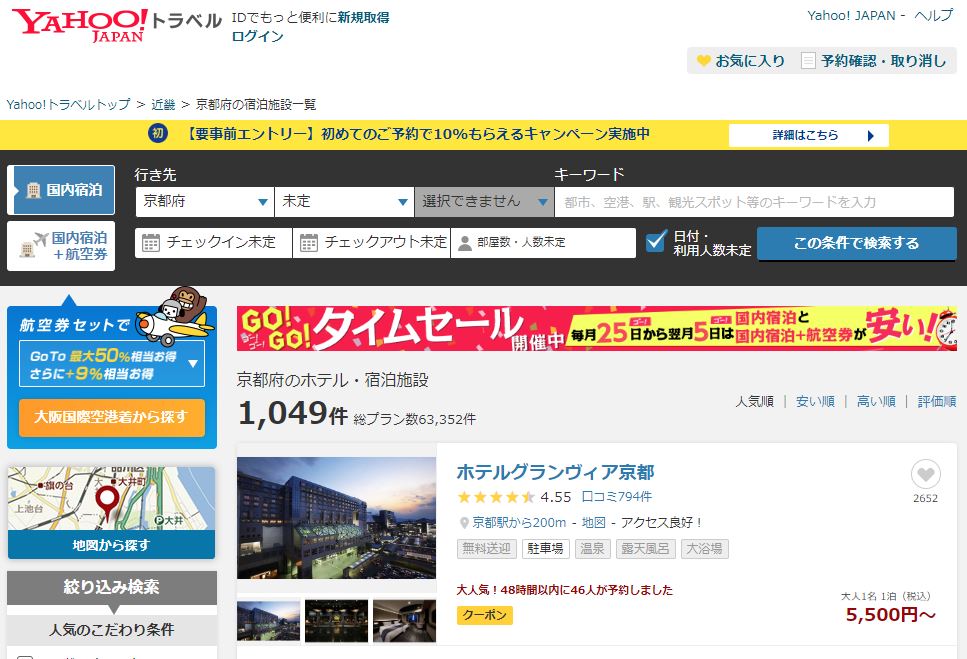Viewport: 967px width, 659px height.
Task: Click the 初 badge icon in campaign banner
Action: [158, 133]
